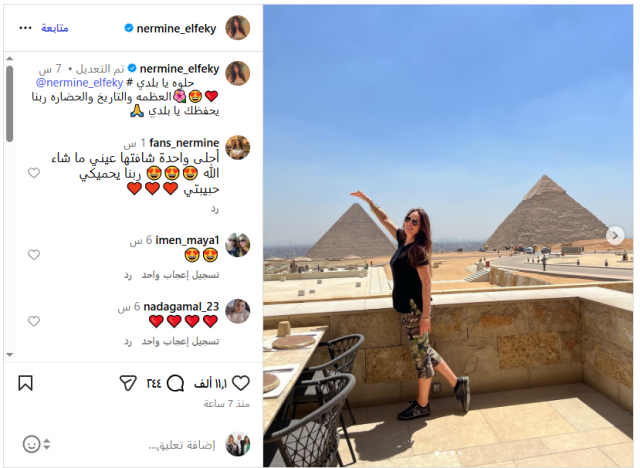Open the emoji picker smiley icon

(31, 444)
